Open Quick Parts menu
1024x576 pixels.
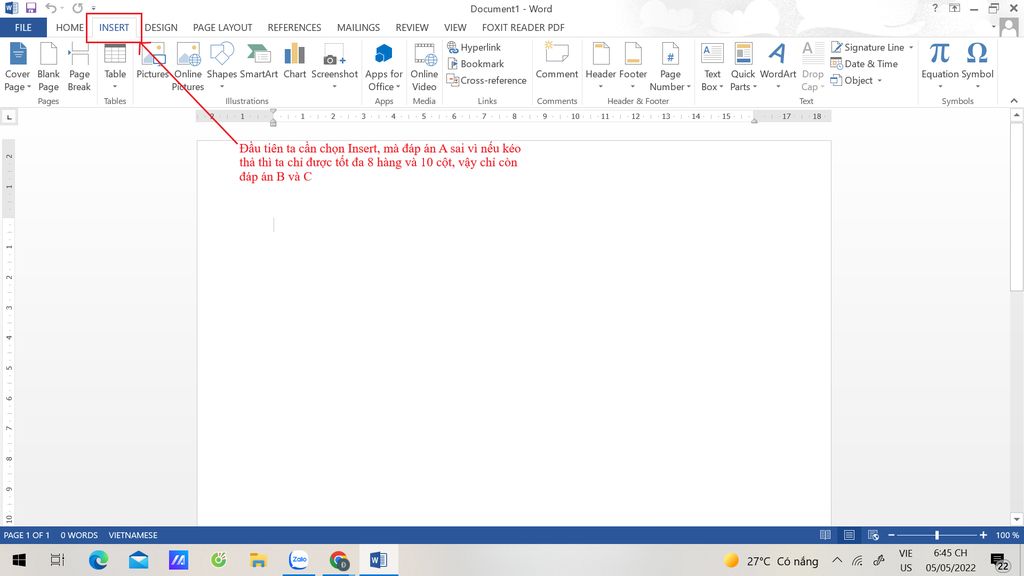[743, 67]
